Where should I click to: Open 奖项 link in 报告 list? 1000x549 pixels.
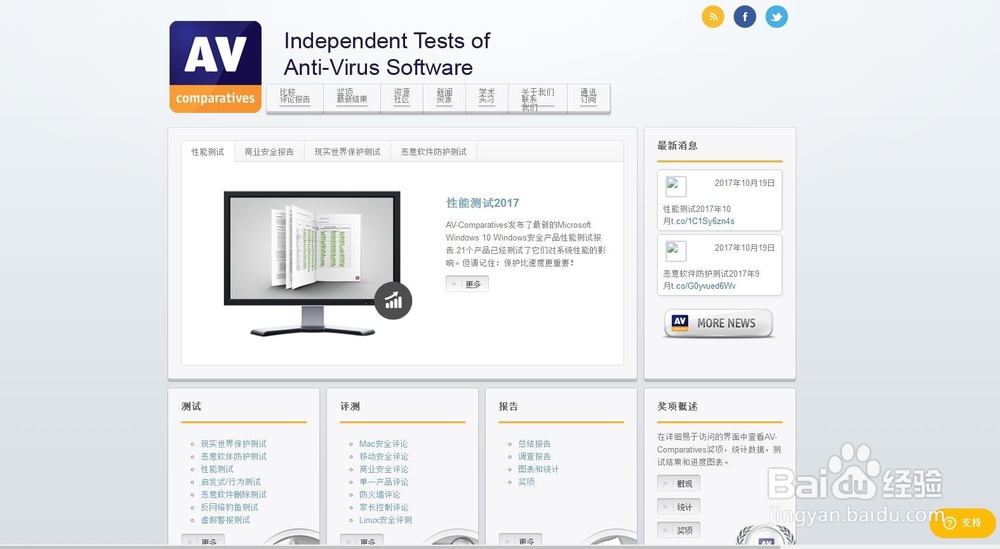tap(526, 482)
